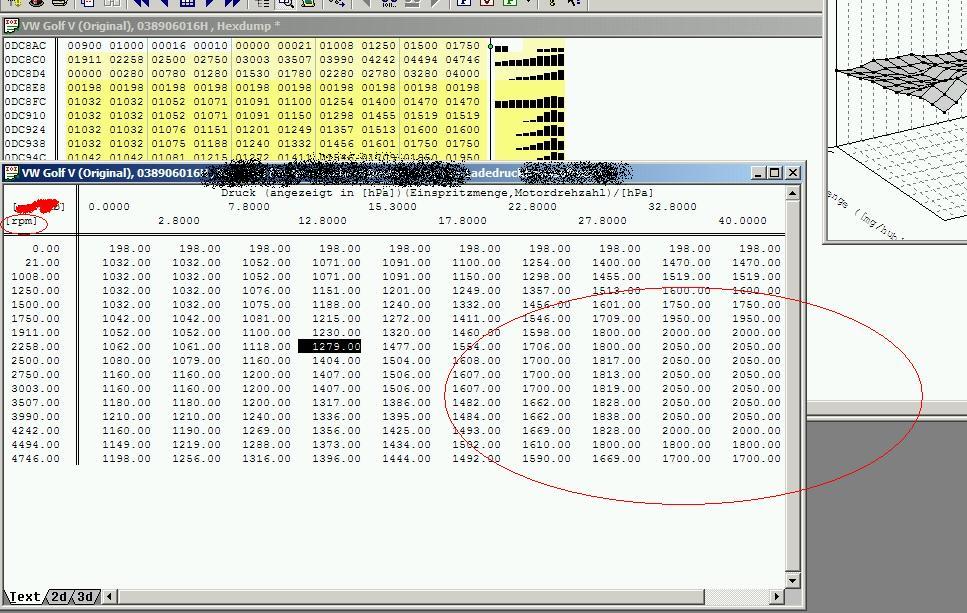Select the Hexdump window title bar

(411, 26)
